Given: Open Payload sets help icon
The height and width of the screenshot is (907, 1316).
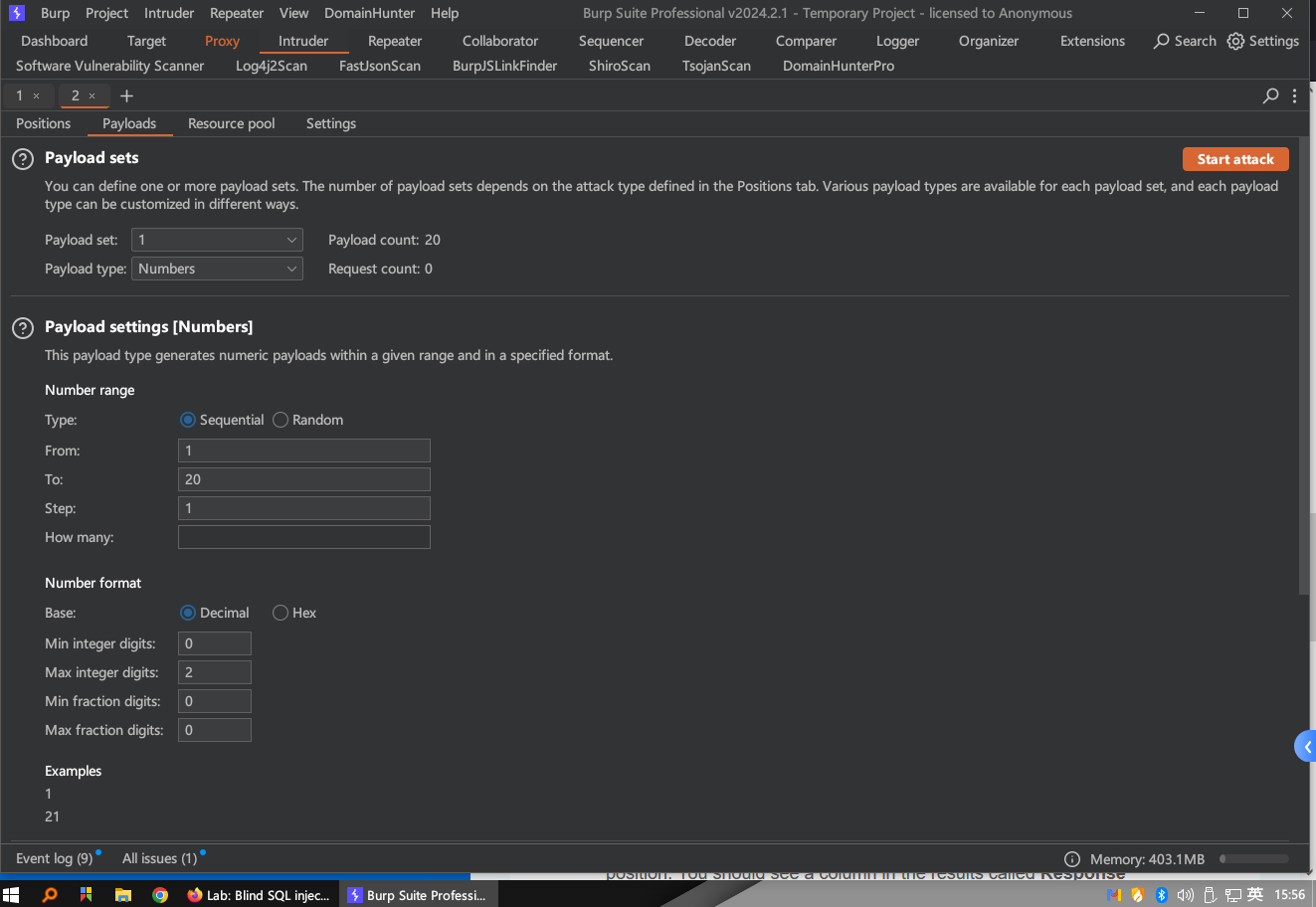Looking at the screenshot, I should click(23, 159).
